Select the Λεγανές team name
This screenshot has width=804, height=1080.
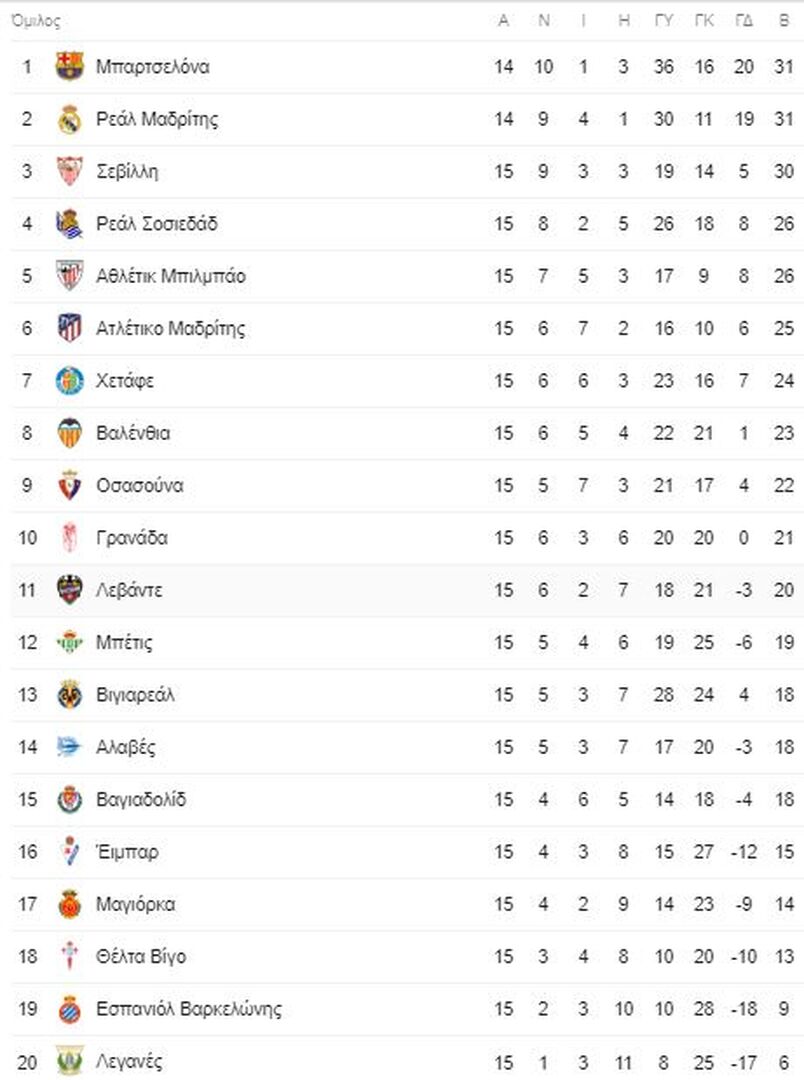[x=129, y=1061]
